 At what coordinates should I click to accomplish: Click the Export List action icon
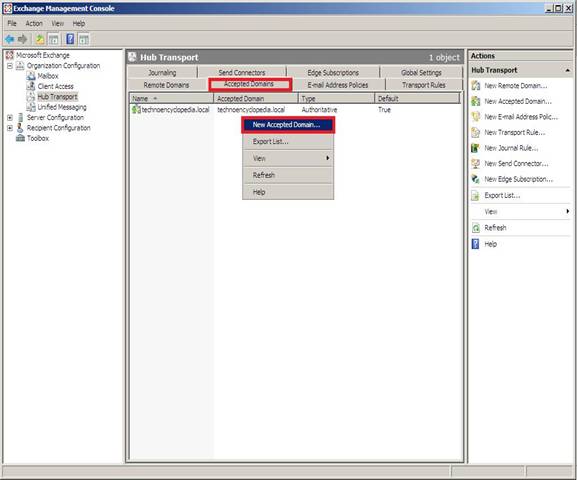click(475, 195)
